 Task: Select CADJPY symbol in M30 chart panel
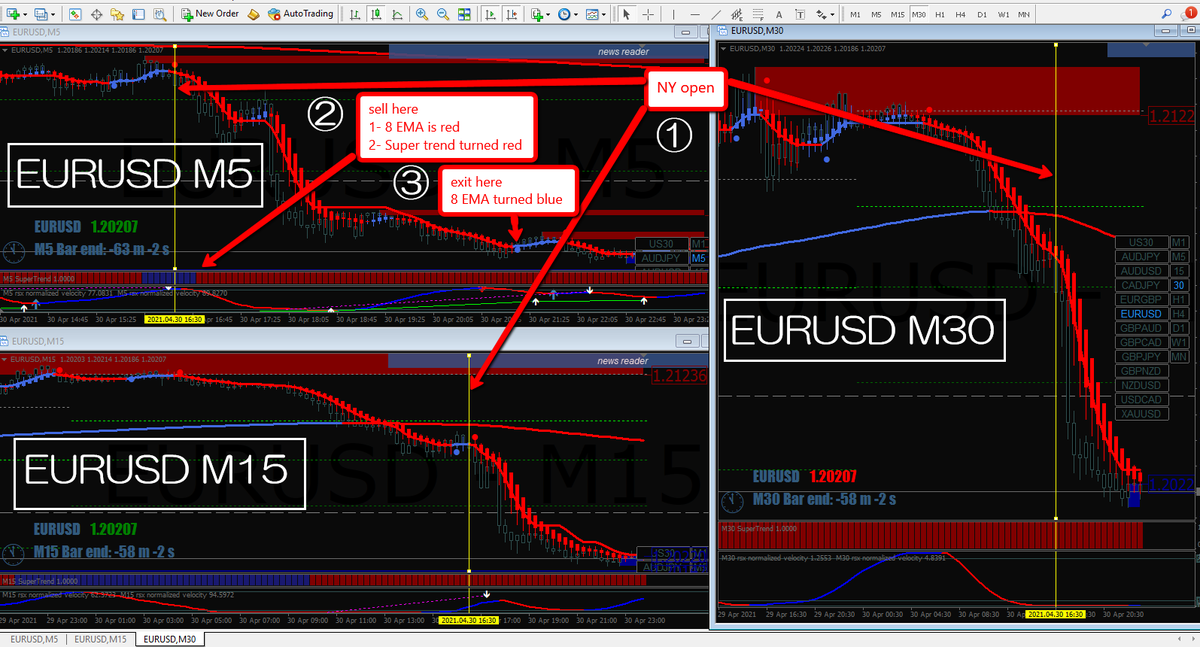pyautogui.click(x=1141, y=285)
